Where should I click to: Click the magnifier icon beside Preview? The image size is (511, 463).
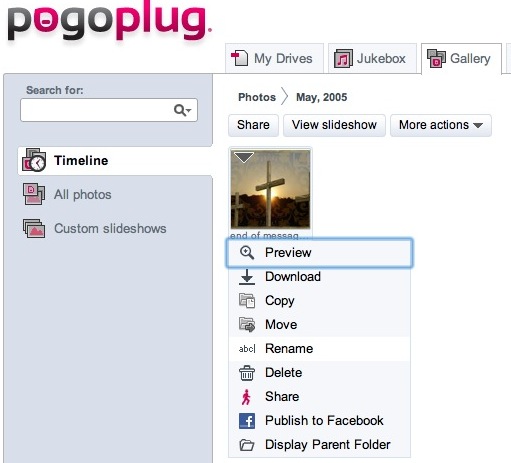247,253
